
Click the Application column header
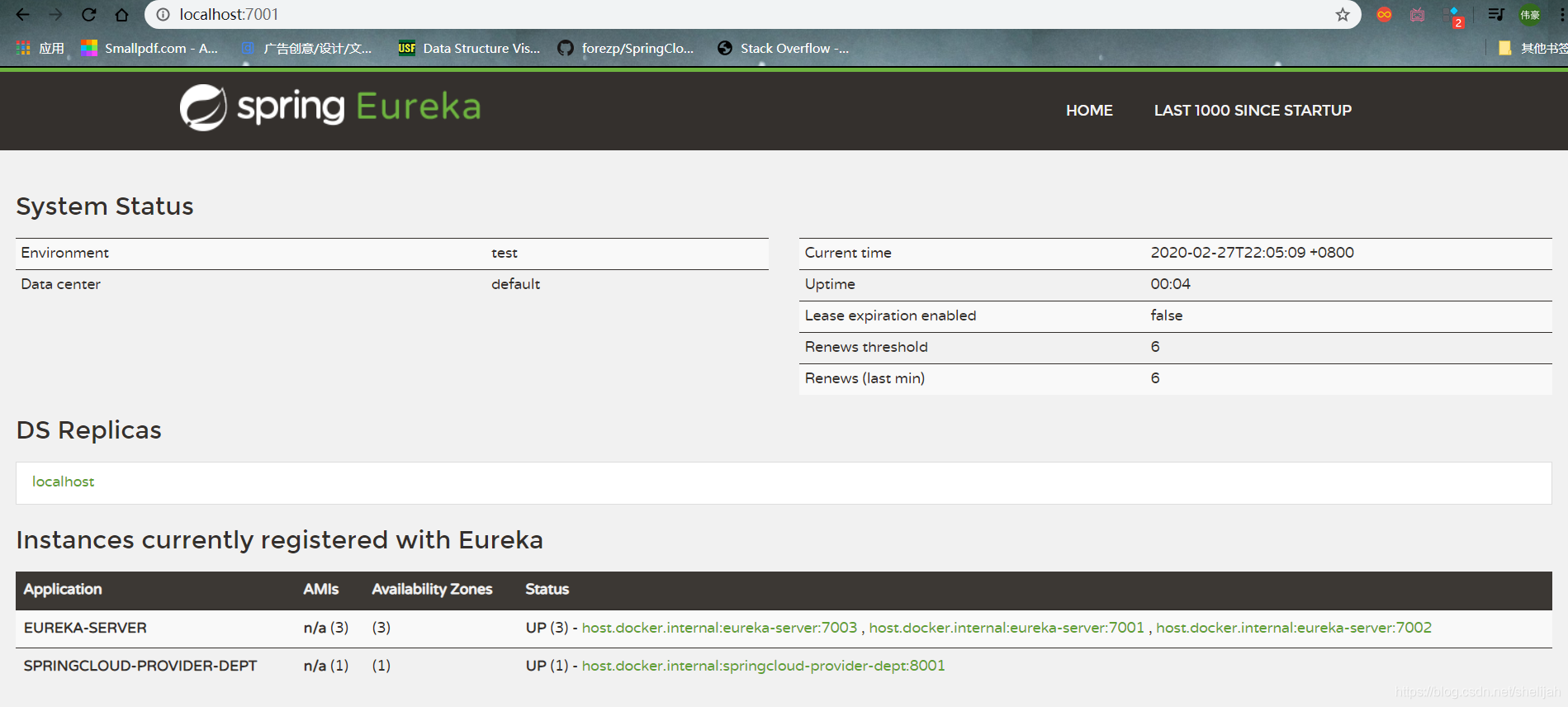coord(63,589)
